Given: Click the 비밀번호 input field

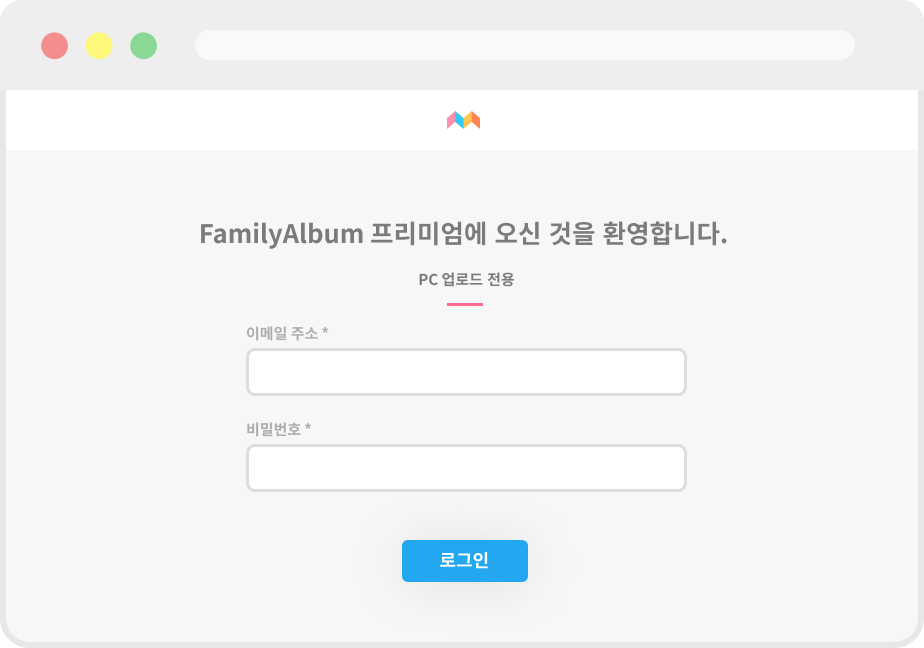Looking at the screenshot, I should (466, 468).
